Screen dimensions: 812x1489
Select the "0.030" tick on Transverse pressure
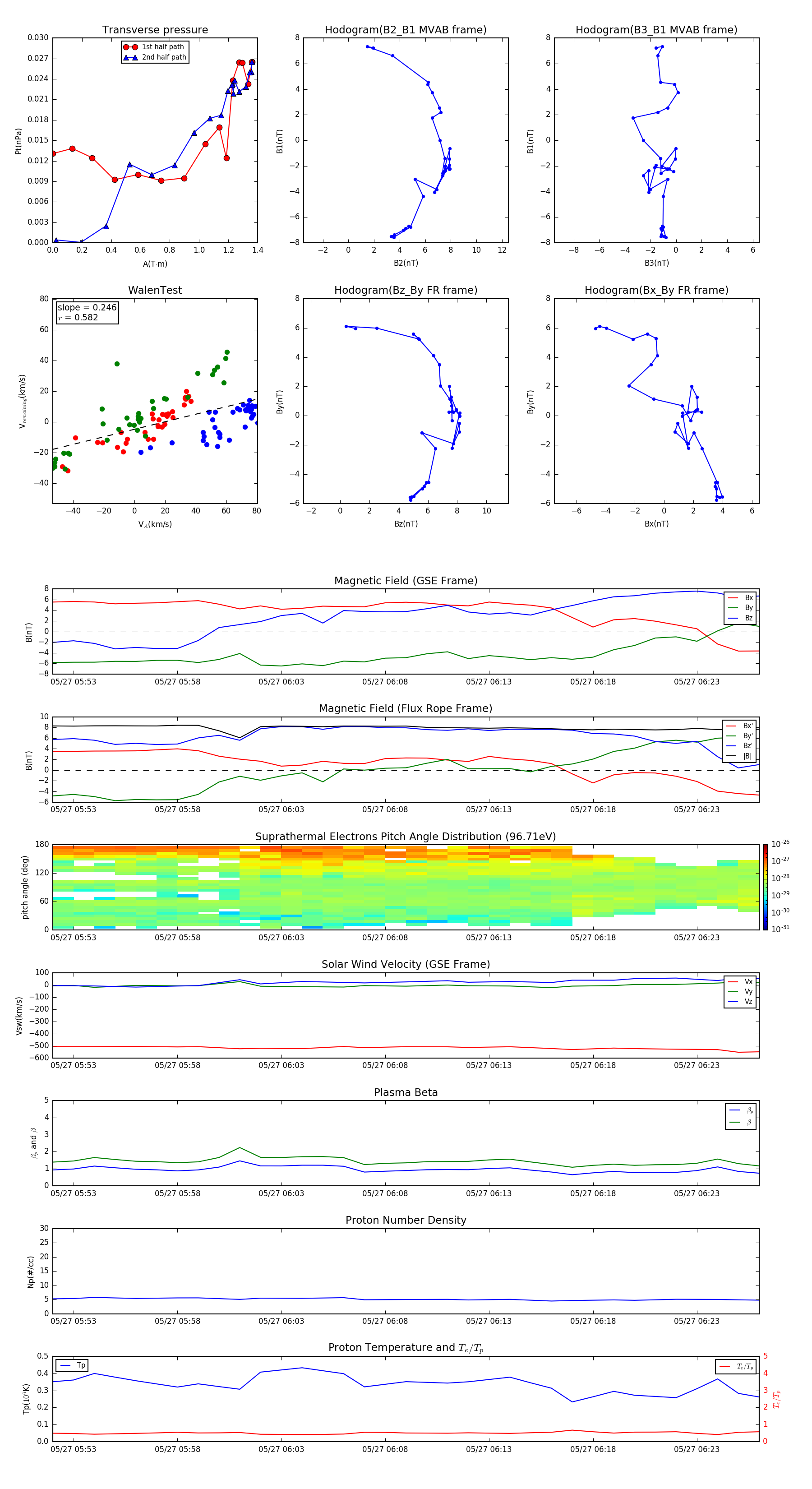(38, 37)
